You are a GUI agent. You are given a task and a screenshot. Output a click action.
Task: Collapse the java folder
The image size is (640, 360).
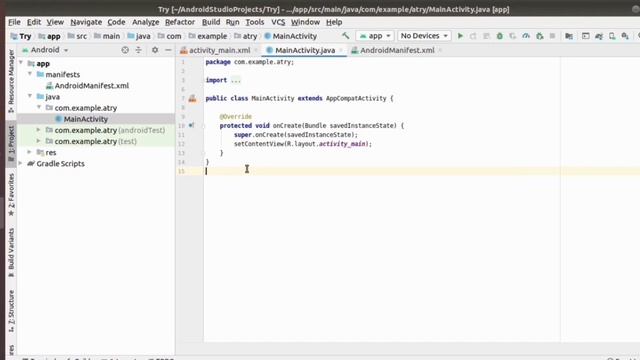coord(30,96)
